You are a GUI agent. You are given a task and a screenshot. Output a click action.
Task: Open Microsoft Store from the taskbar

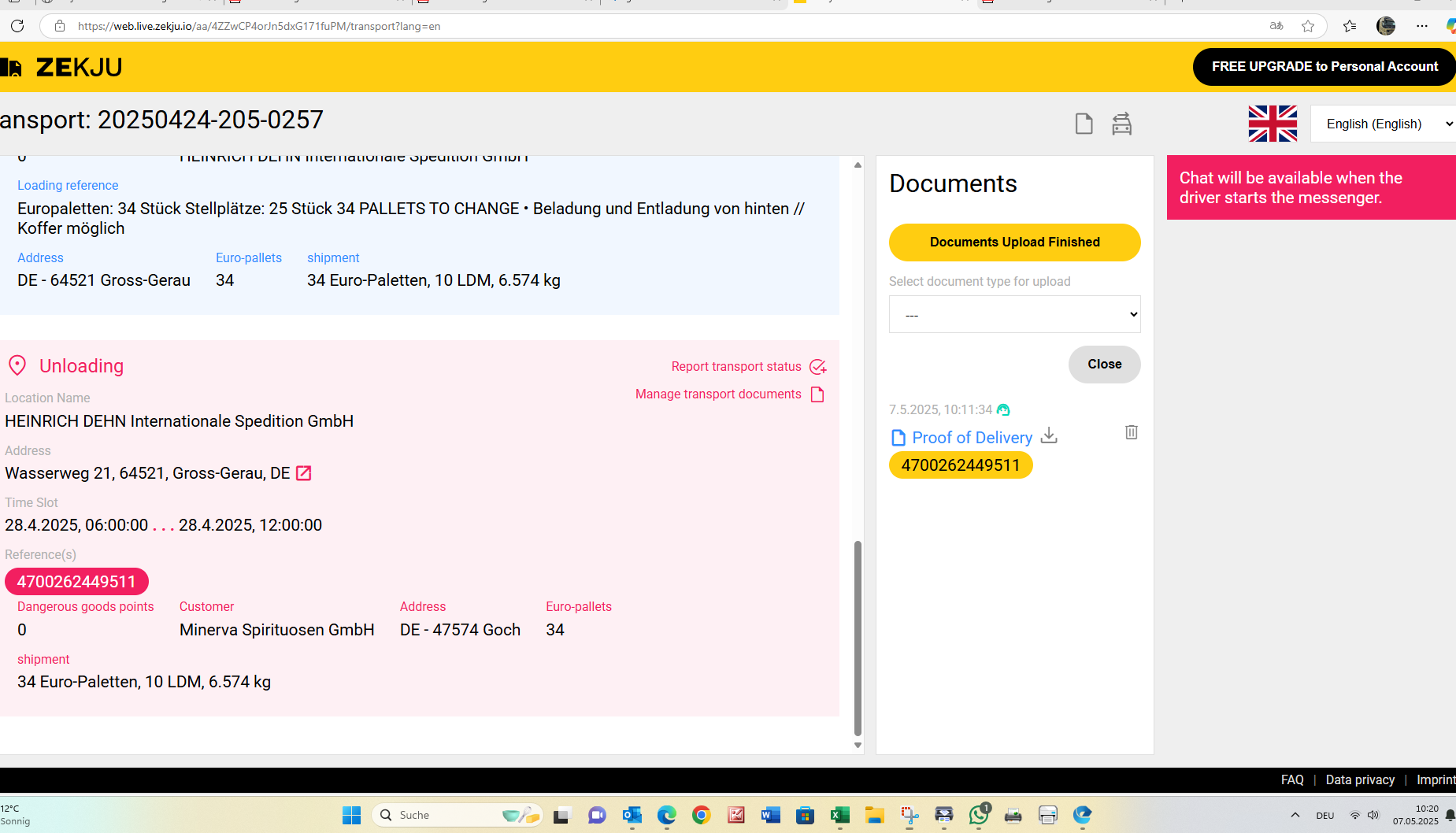click(x=806, y=815)
